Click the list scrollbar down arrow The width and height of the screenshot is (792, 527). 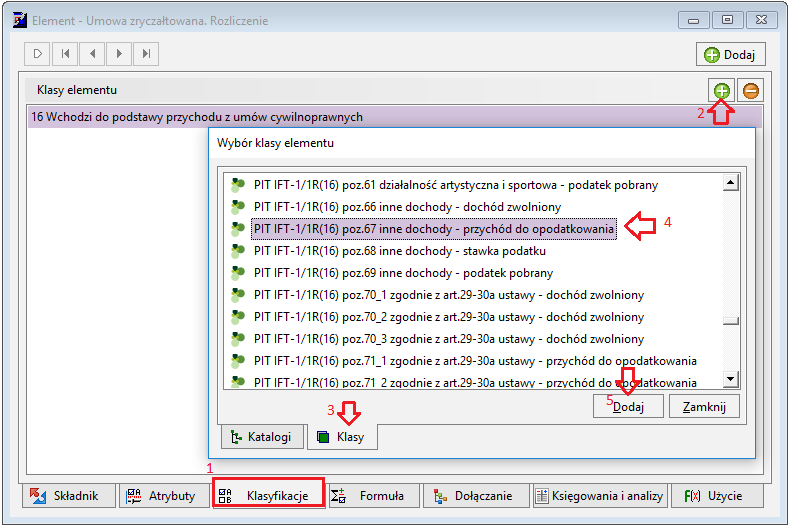coord(731,378)
